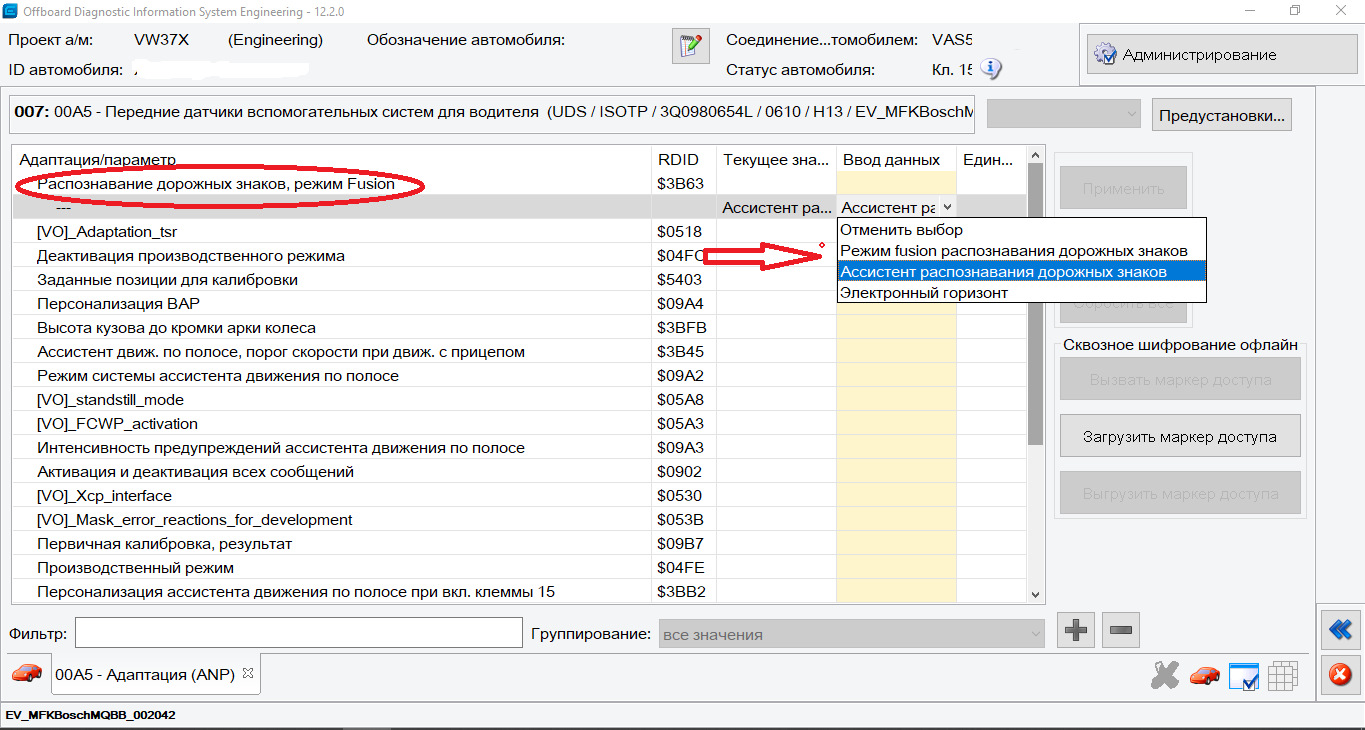Click the red circle X exit button
Image resolution: width=1365 pixels, height=730 pixels.
click(x=1340, y=676)
